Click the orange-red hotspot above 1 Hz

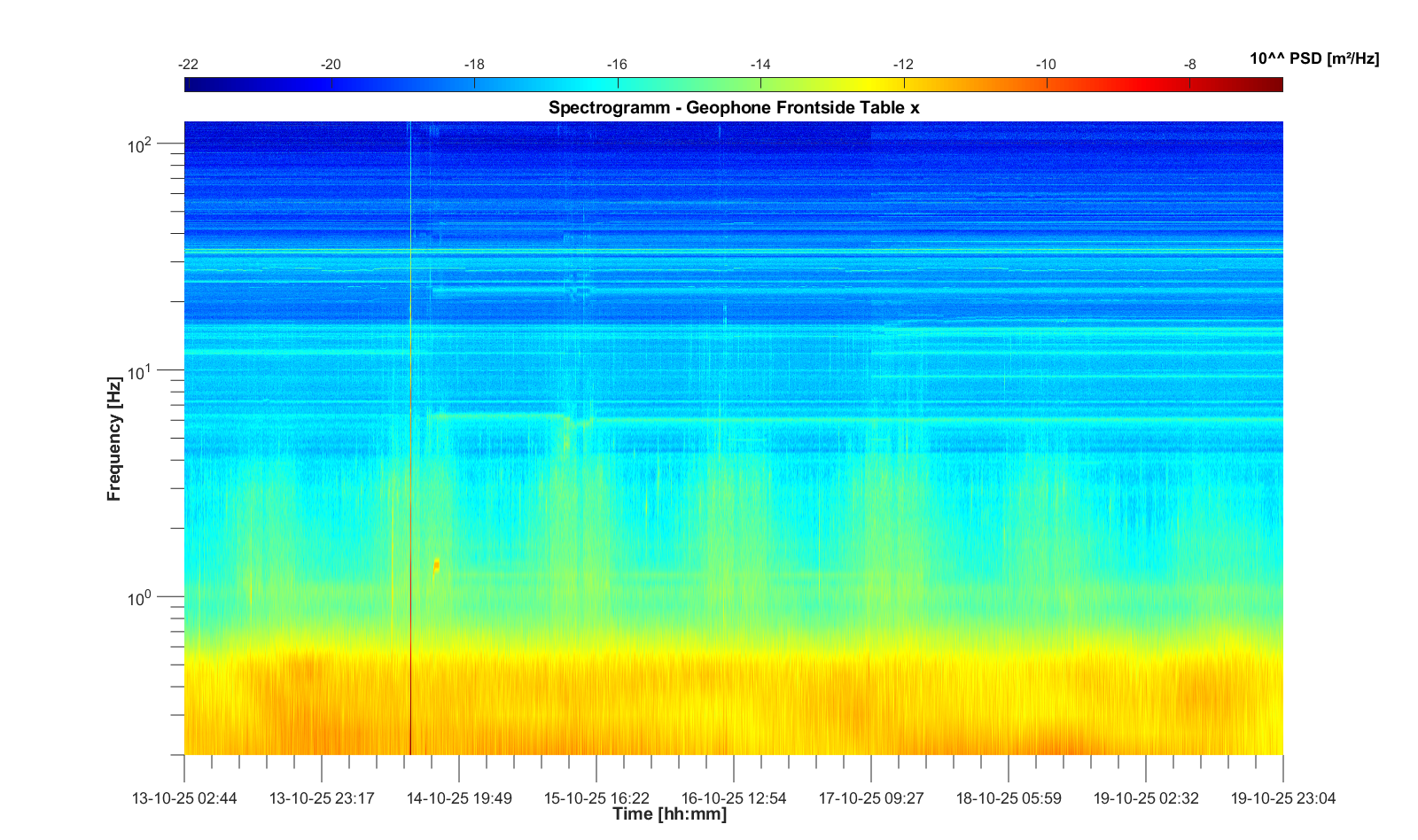pos(437,564)
